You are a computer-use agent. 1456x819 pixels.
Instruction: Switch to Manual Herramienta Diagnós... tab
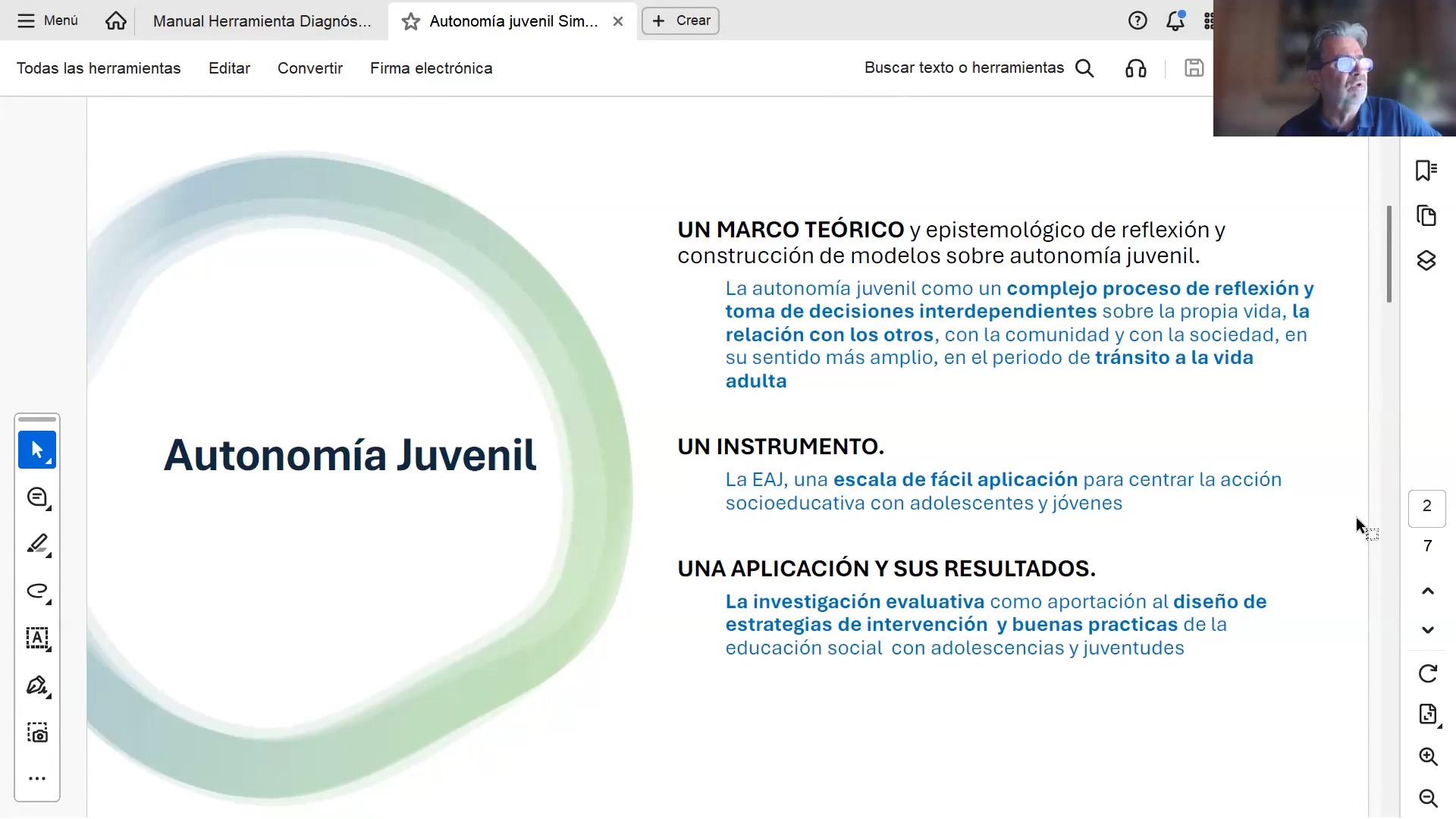pos(262,21)
